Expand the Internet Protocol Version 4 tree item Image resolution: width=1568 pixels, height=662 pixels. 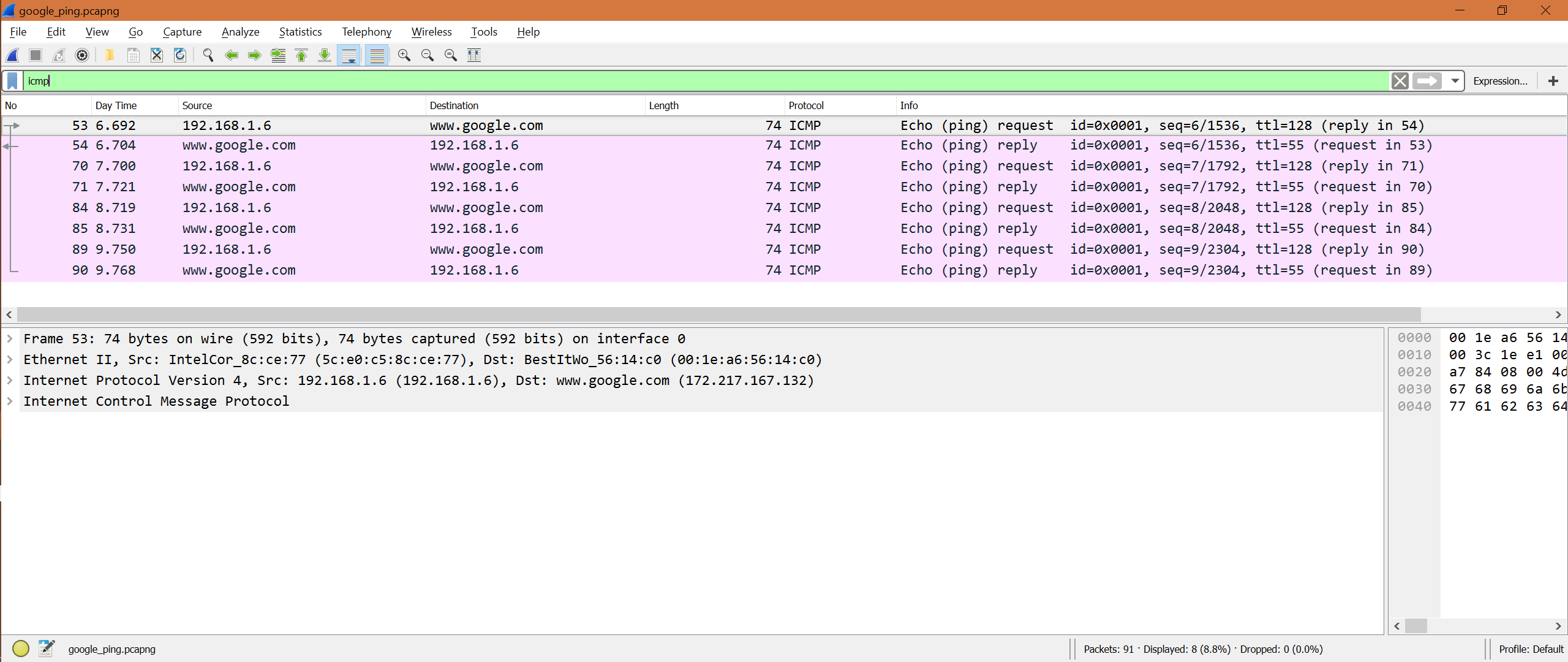12,380
